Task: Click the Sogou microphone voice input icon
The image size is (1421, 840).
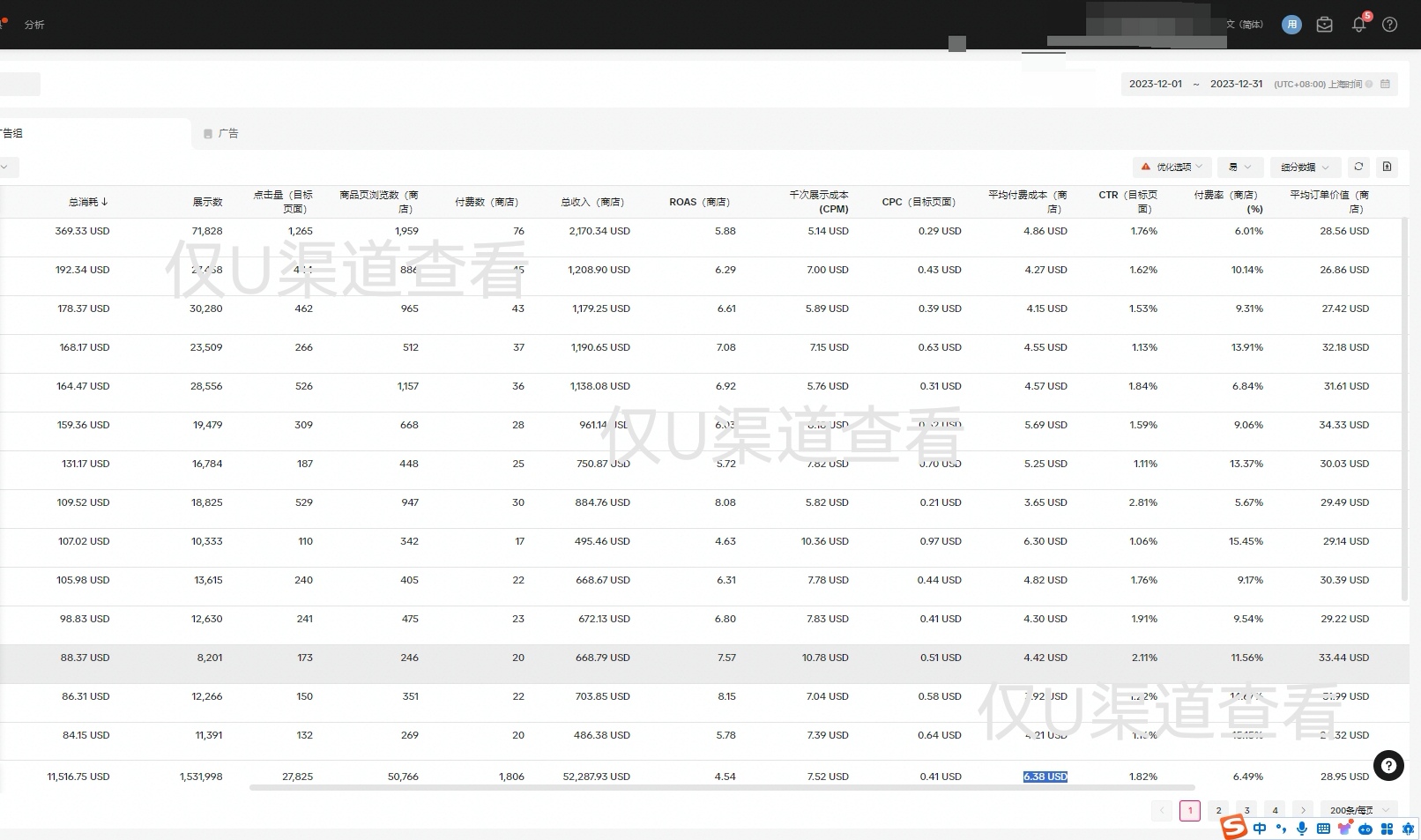Action: coord(1302,829)
